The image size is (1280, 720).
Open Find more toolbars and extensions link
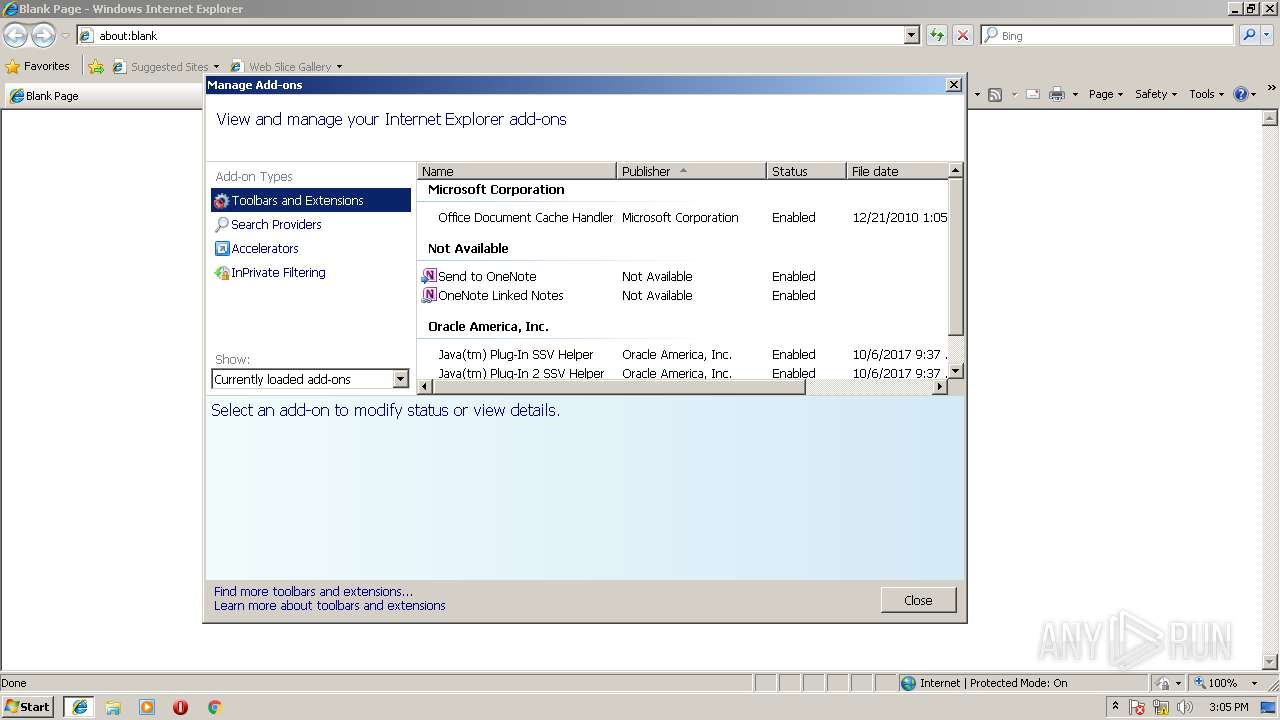click(313, 591)
